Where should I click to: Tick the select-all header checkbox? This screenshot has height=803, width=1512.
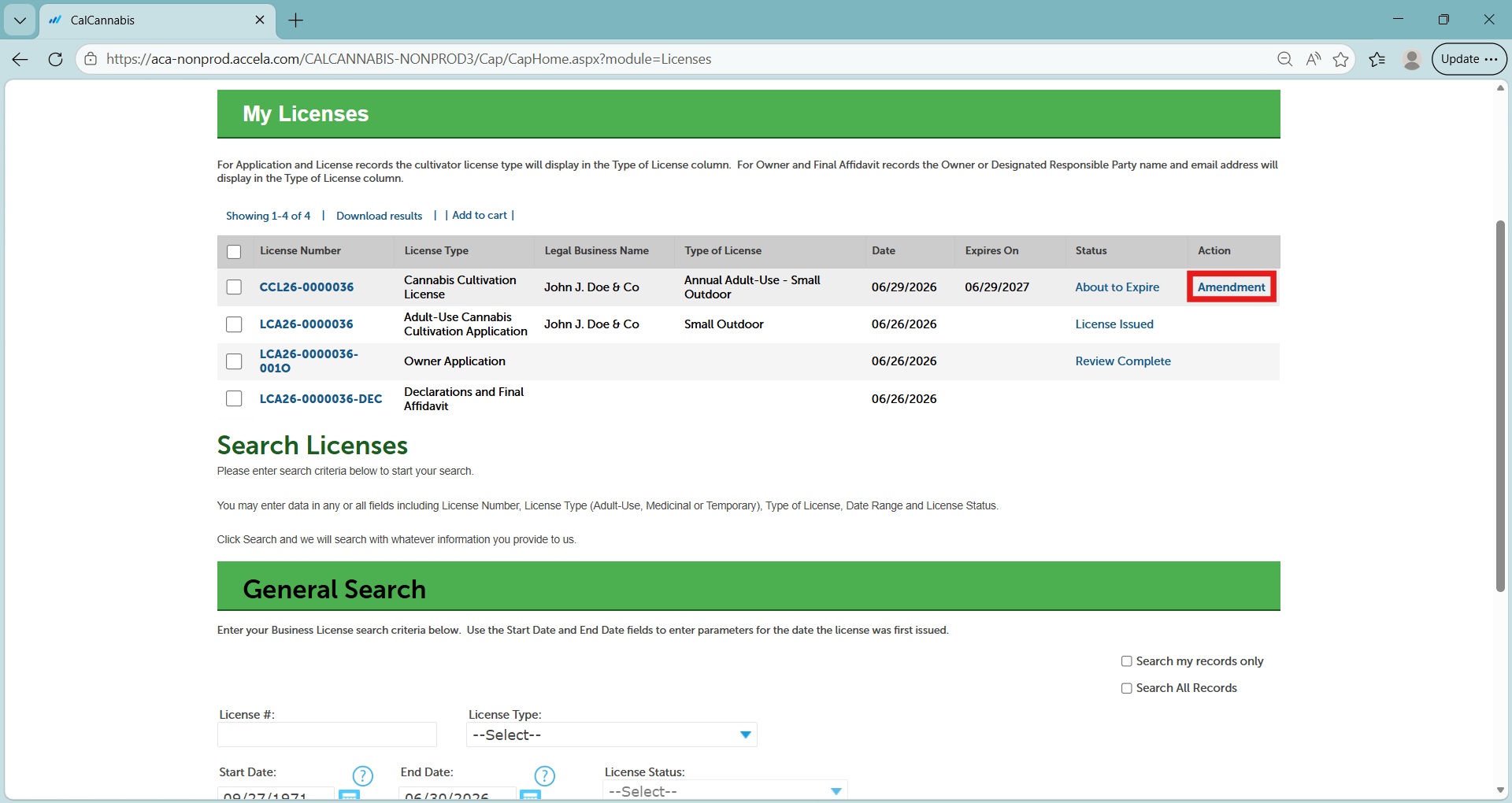pyautogui.click(x=234, y=252)
